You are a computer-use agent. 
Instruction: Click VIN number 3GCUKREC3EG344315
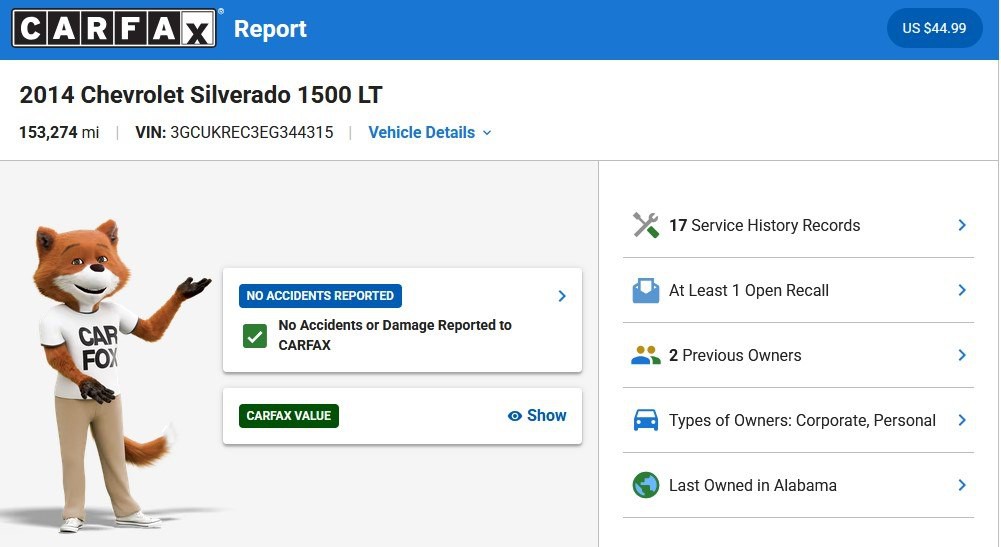(252, 132)
